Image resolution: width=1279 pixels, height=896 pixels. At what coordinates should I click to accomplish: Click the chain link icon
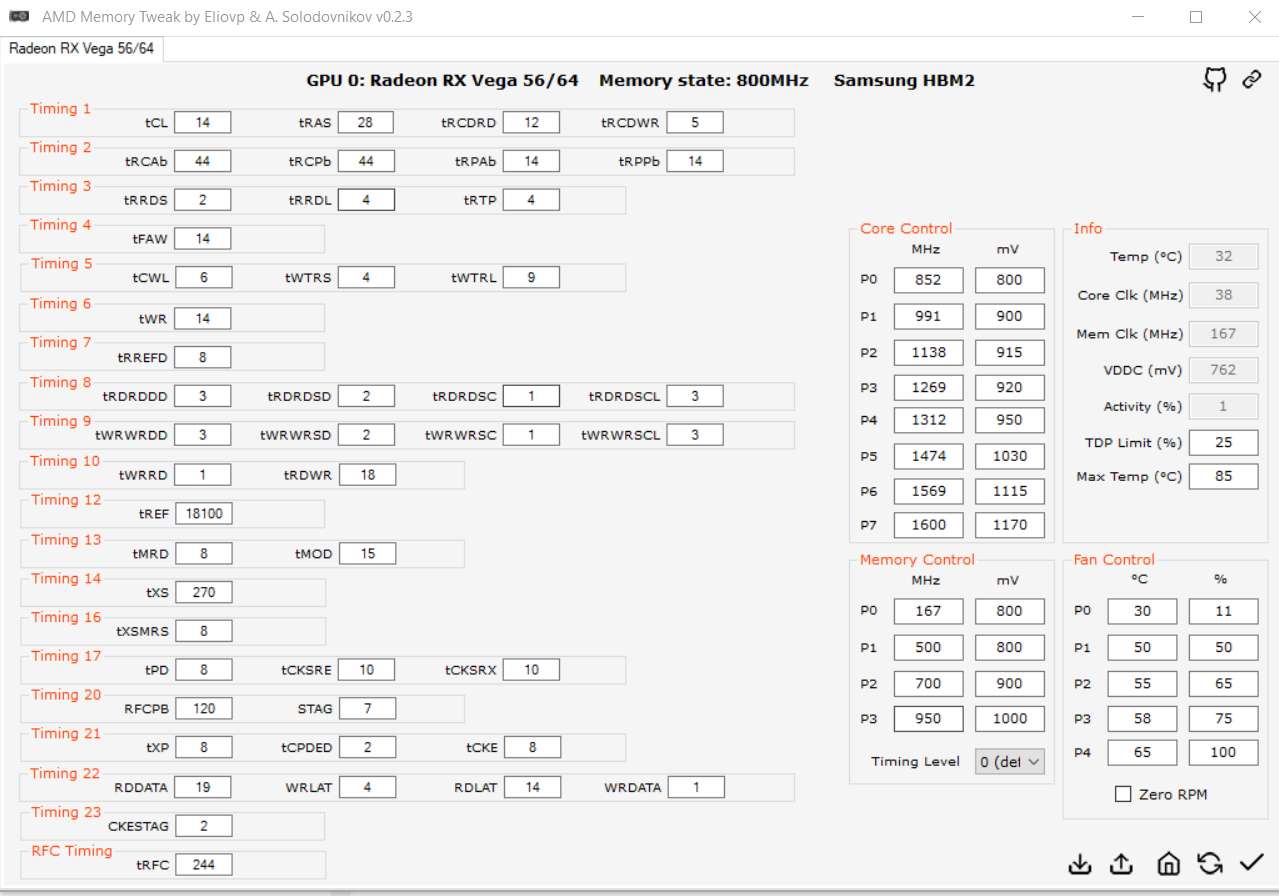1251,80
